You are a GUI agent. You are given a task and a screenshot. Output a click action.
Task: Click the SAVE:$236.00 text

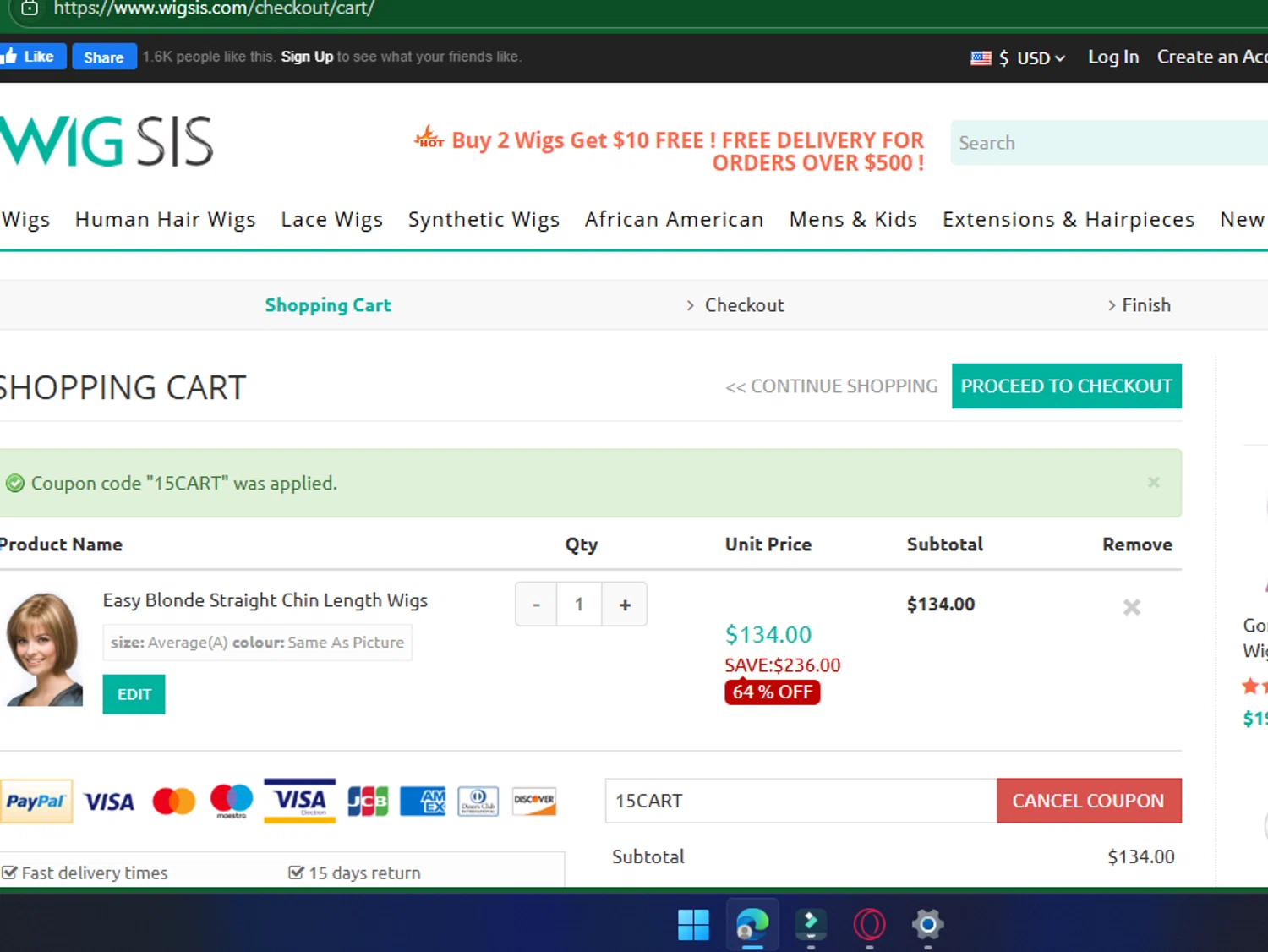(x=783, y=665)
